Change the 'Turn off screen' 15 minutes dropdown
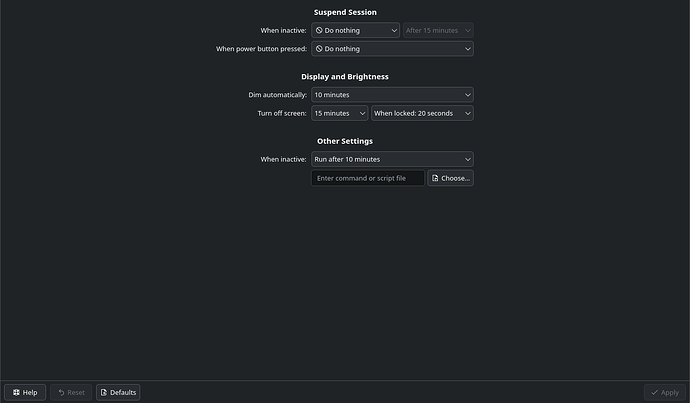 coord(339,113)
